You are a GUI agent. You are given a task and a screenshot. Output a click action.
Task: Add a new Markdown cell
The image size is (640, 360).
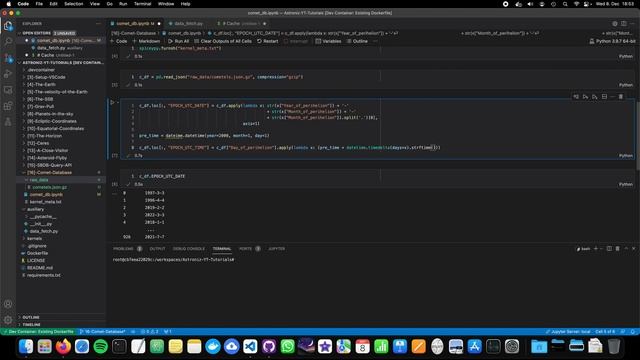146,41
